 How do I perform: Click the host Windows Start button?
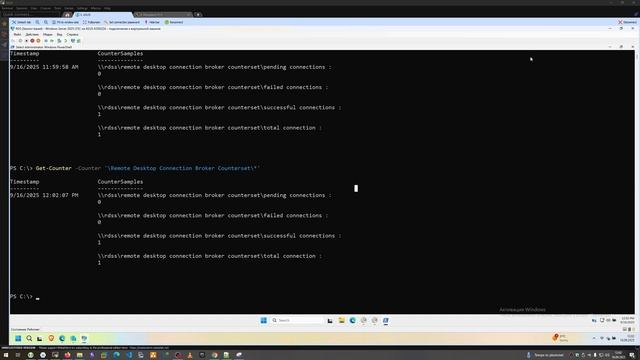click(6, 356)
